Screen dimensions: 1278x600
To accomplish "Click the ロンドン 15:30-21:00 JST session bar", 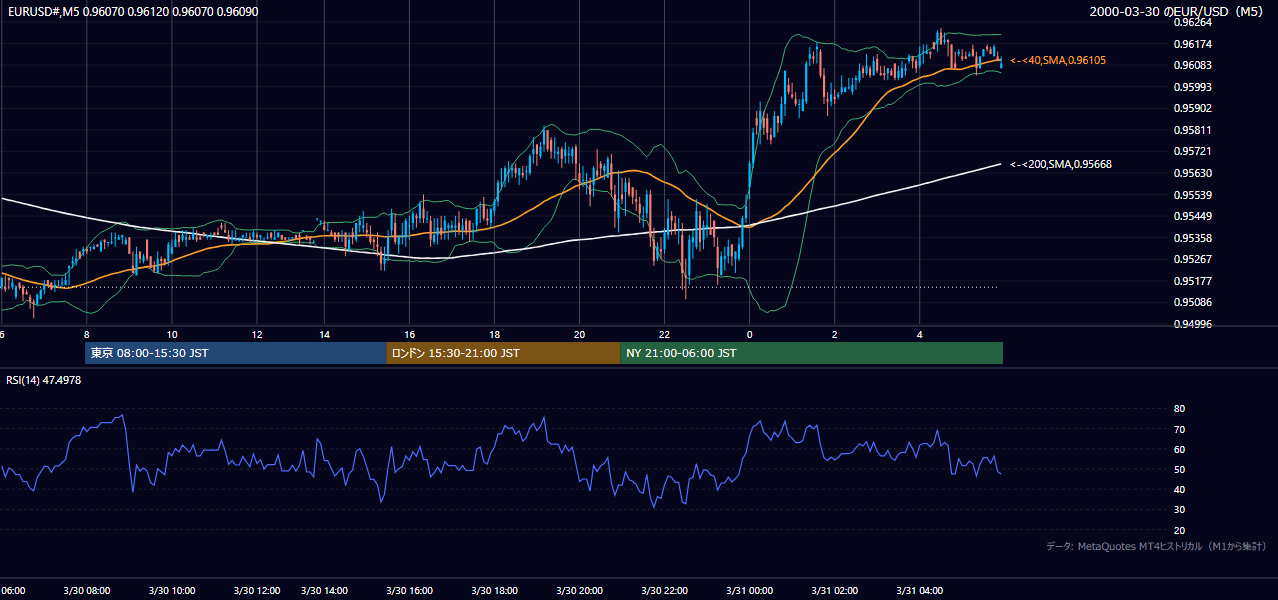I will (x=503, y=353).
